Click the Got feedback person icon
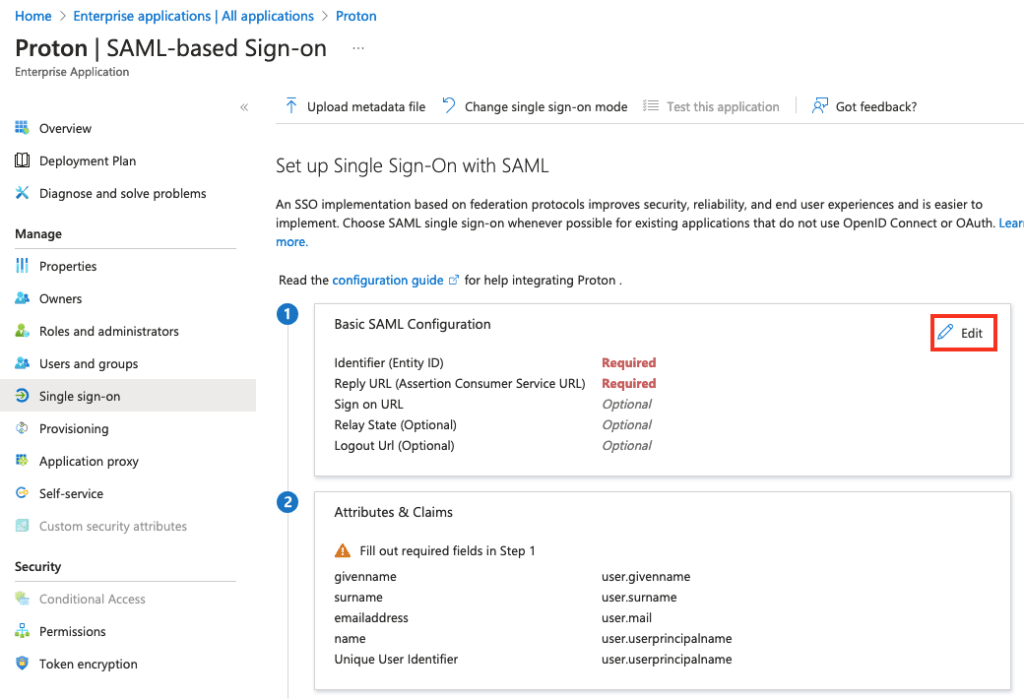The height and width of the screenshot is (699, 1024). 820,106
